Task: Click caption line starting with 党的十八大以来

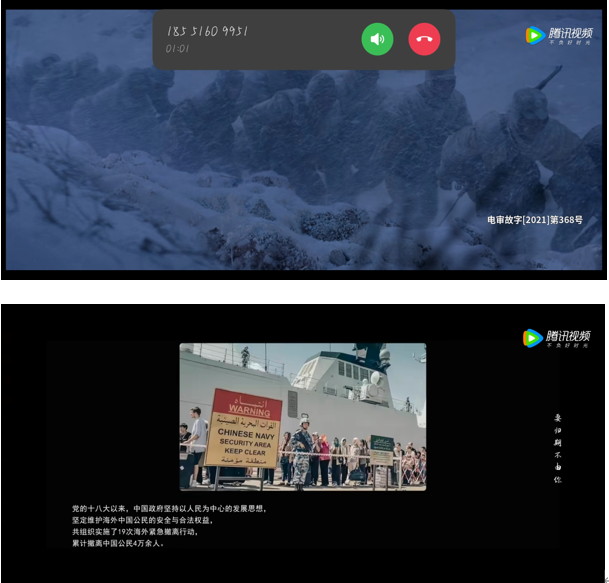Action: click(169, 508)
